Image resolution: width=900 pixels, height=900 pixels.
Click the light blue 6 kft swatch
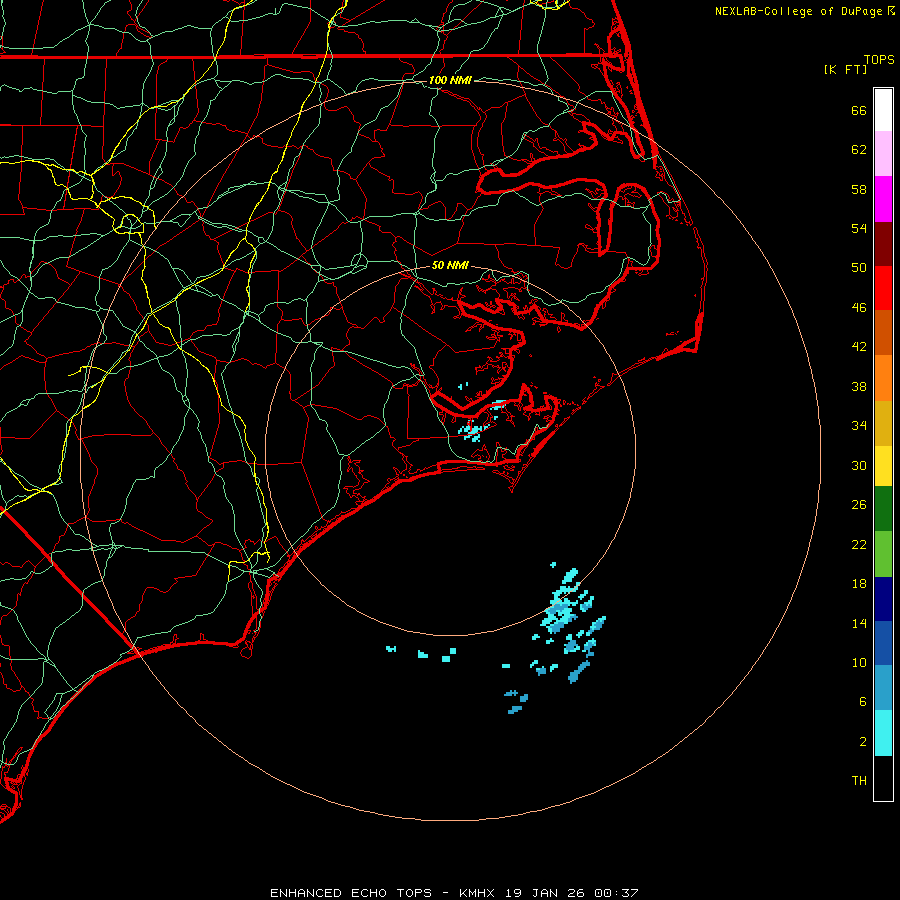883,688
